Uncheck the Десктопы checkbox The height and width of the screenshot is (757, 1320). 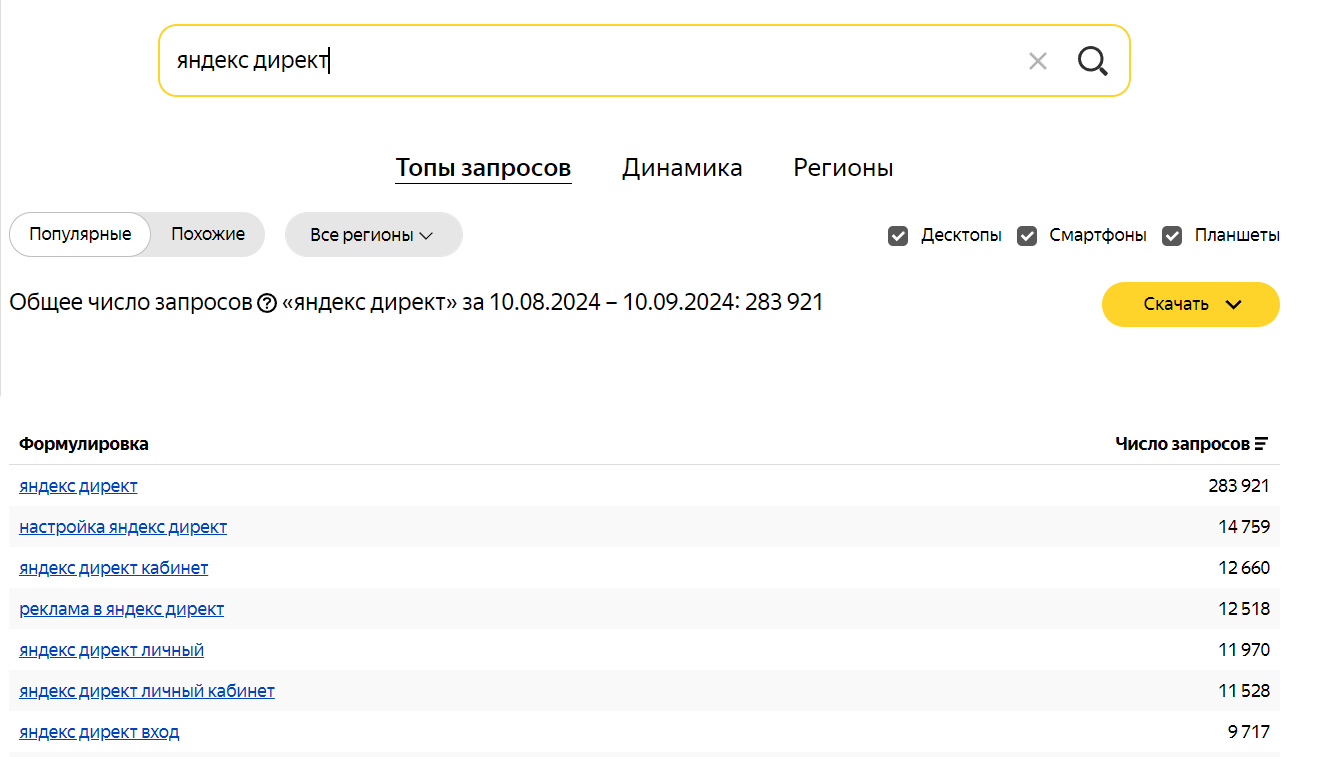click(x=898, y=236)
